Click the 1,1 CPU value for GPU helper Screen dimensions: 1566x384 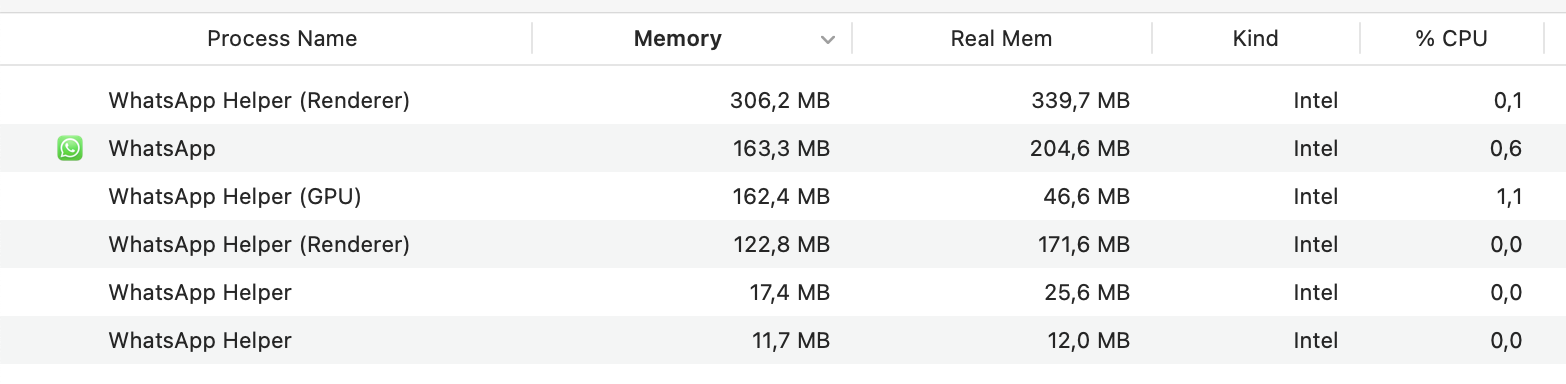pyautogui.click(x=1509, y=197)
